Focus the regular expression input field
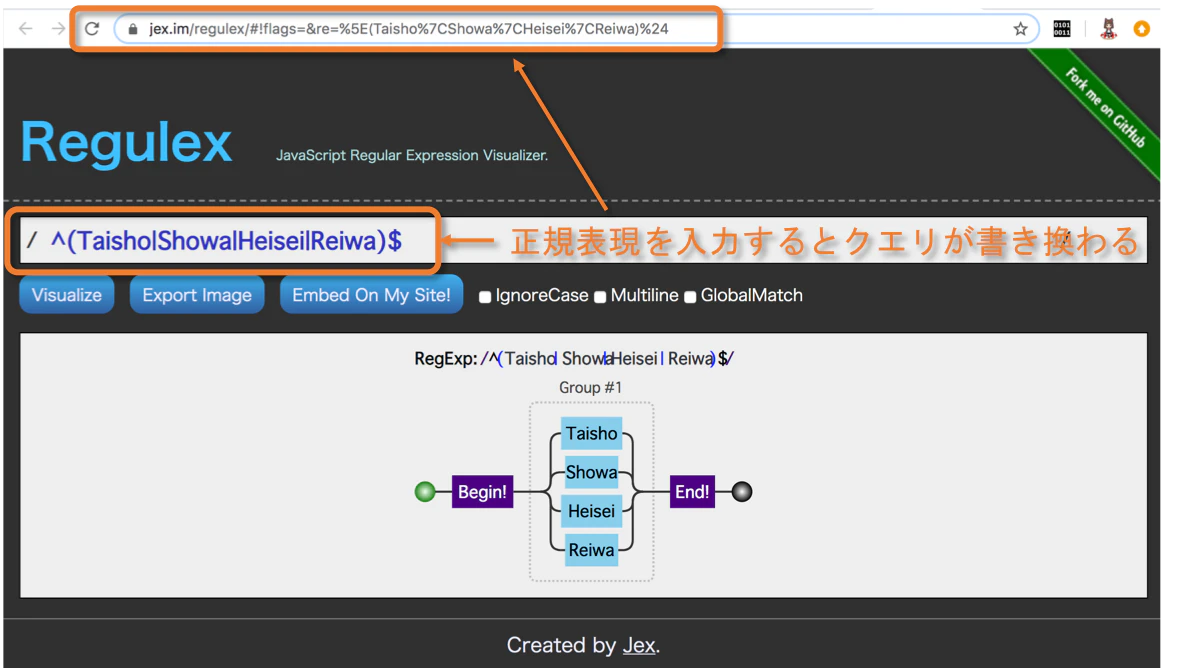Screen dimensions: 1177x668 pyautogui.click(x=582, y=240)
